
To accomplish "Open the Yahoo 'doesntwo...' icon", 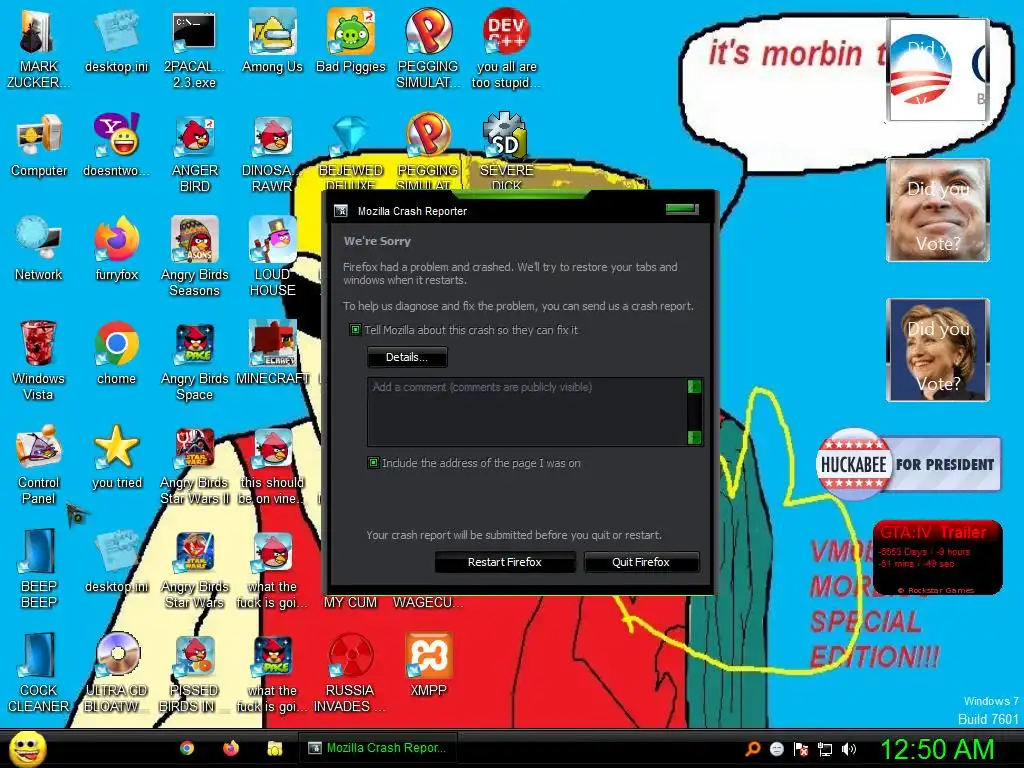I will [x=116, y=145].
